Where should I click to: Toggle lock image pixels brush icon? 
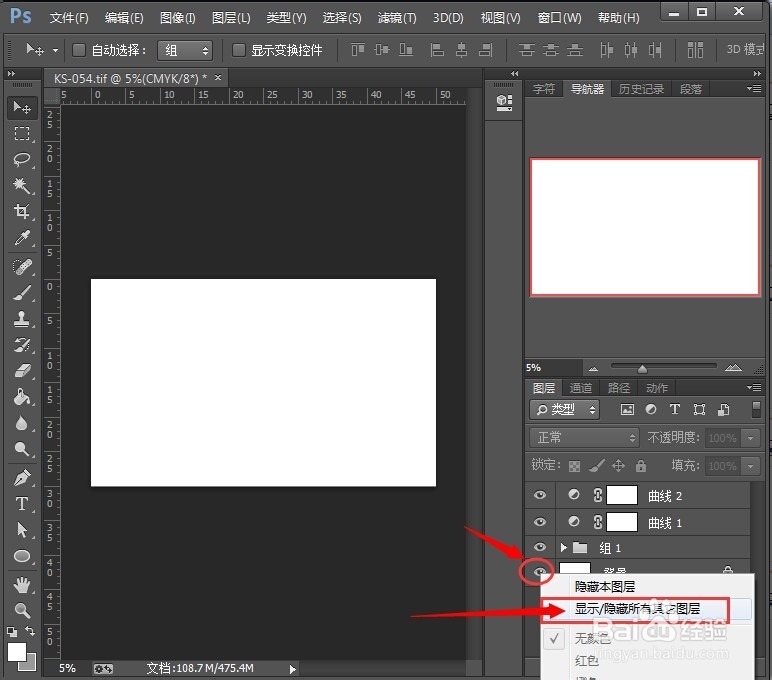[x=597, y=465]
